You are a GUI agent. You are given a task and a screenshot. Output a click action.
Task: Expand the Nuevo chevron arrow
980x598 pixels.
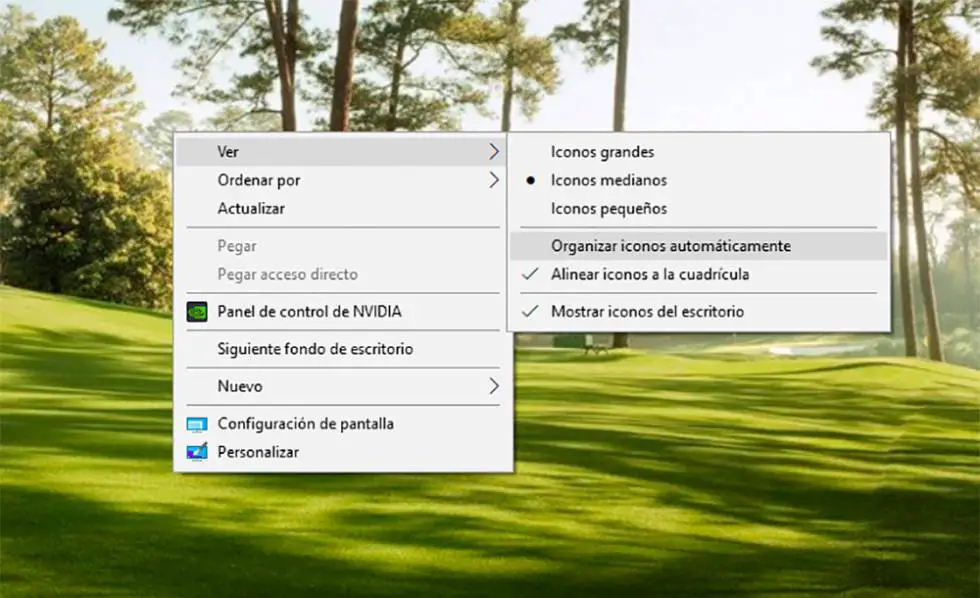click(x=494, y=387)
